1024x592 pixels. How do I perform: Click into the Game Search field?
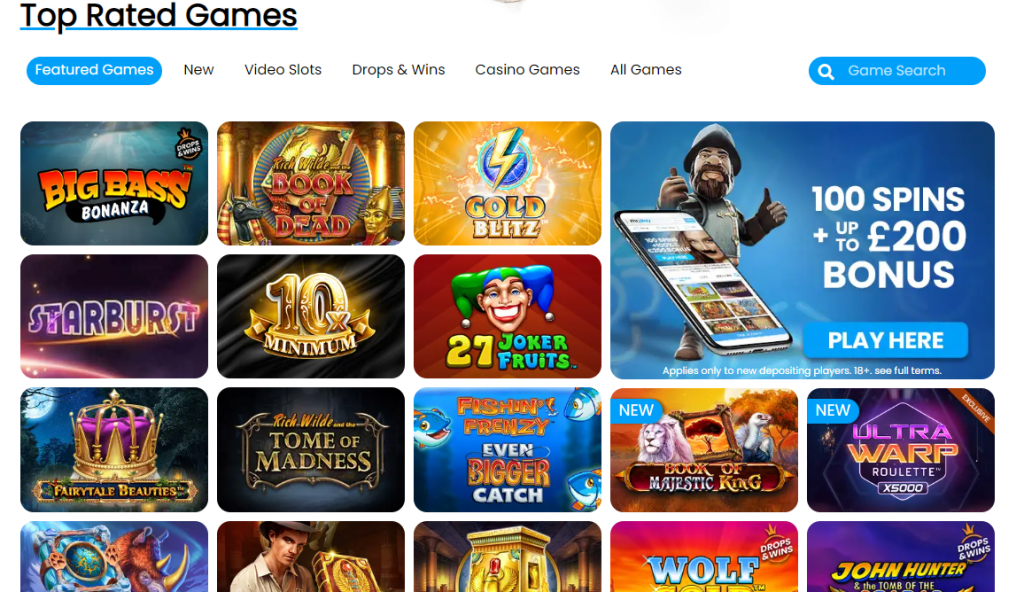click(x=897, y=71)
